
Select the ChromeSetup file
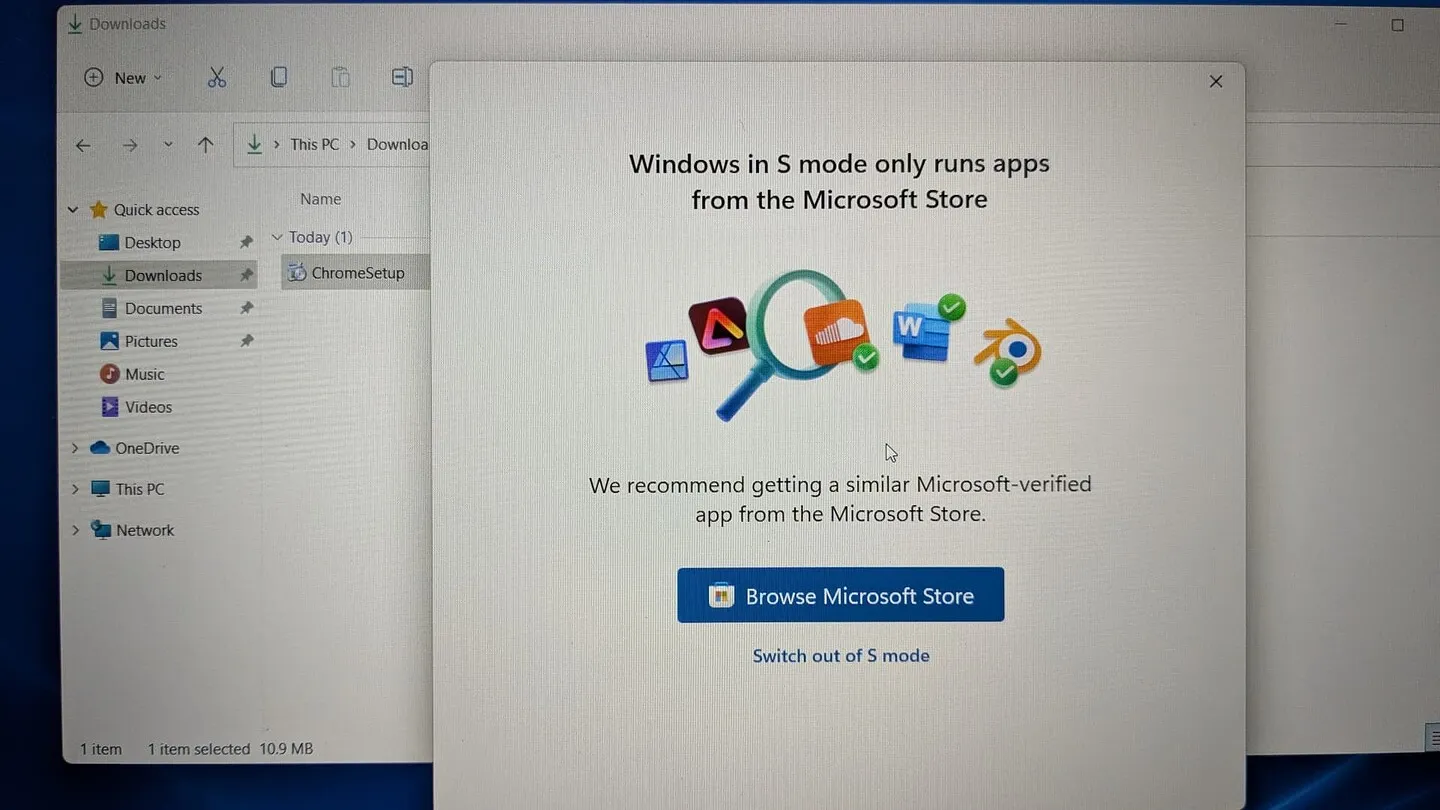(x=355, y=272)
